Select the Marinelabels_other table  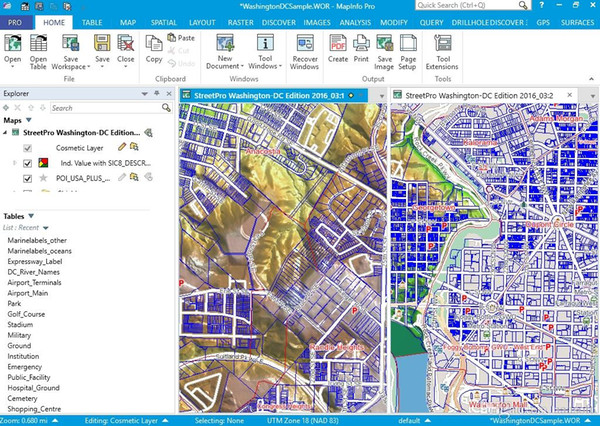37,240
